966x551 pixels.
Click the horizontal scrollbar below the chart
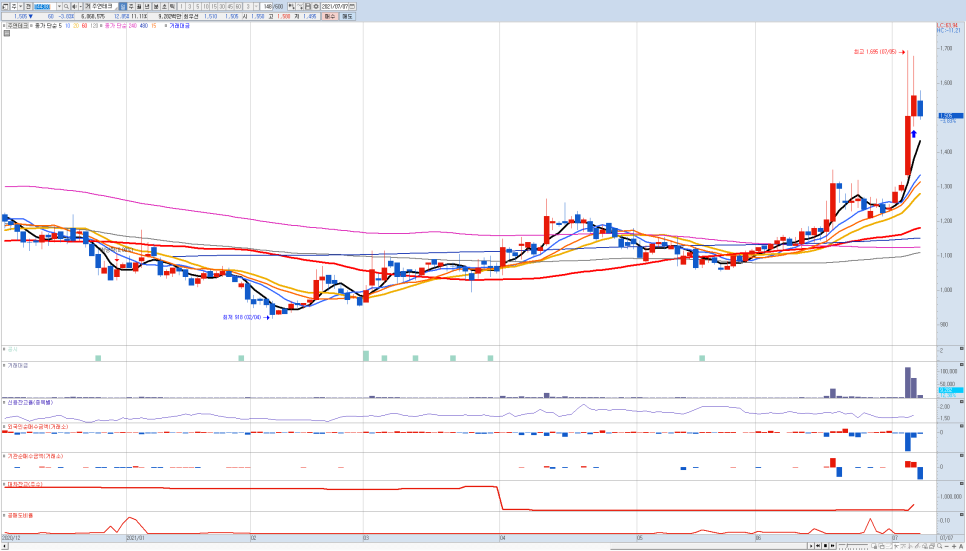pos(404,546)
